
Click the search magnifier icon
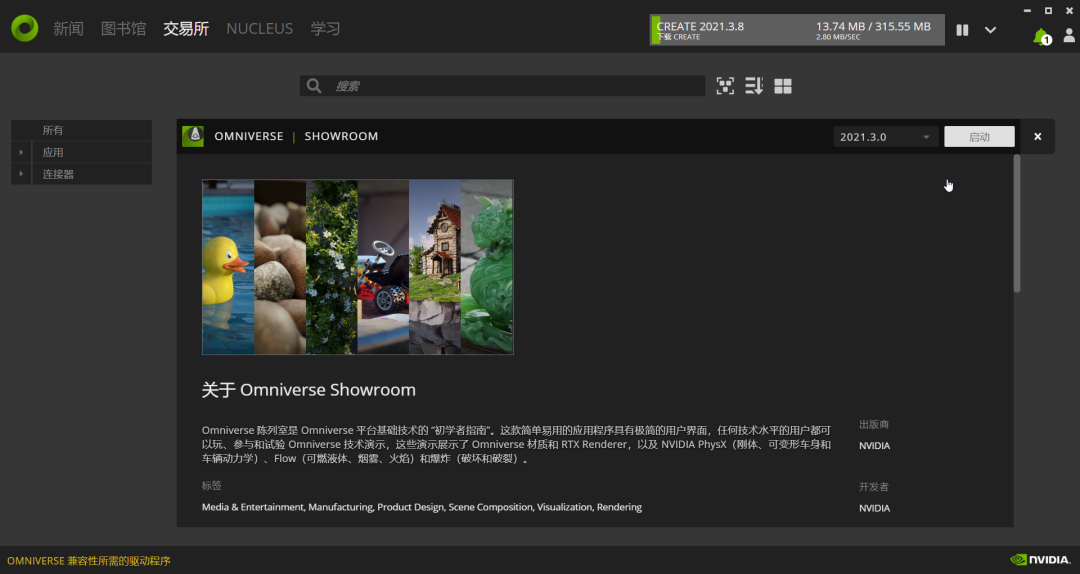[314, 85]
